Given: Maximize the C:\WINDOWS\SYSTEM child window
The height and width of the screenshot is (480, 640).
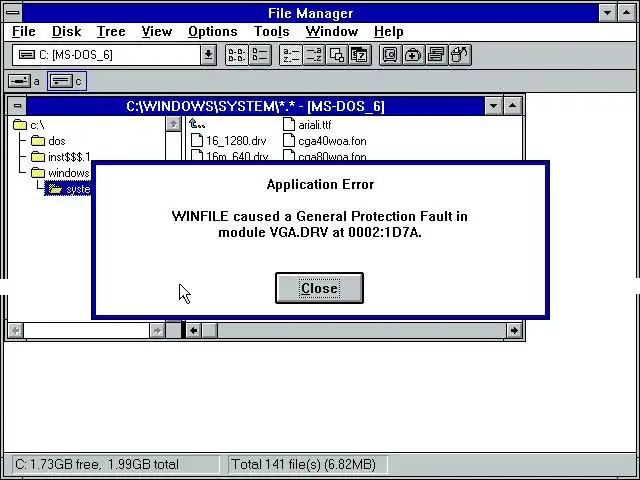Looking at the screenshot, I should click(x=513, y=106).
